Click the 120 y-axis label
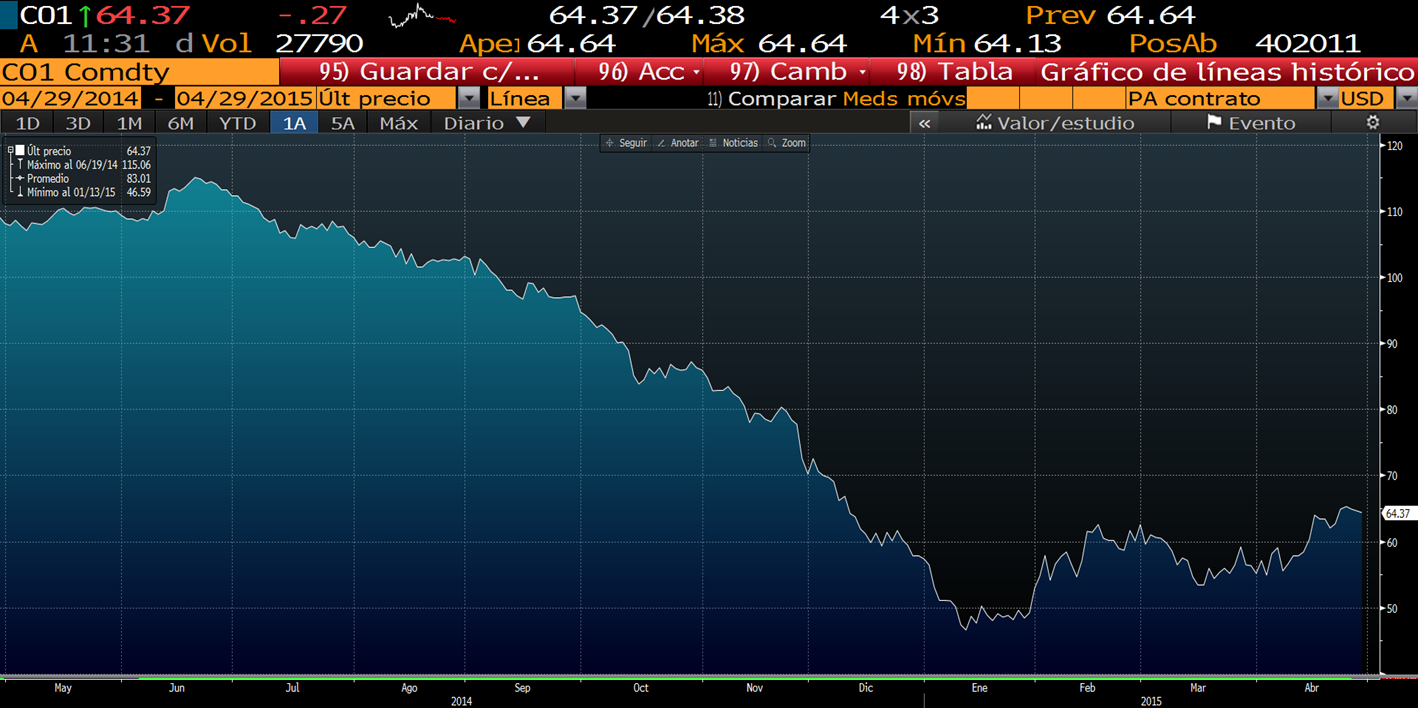Image resolution: width=1418 pixels, height=708 pixels. [1395, 146]
